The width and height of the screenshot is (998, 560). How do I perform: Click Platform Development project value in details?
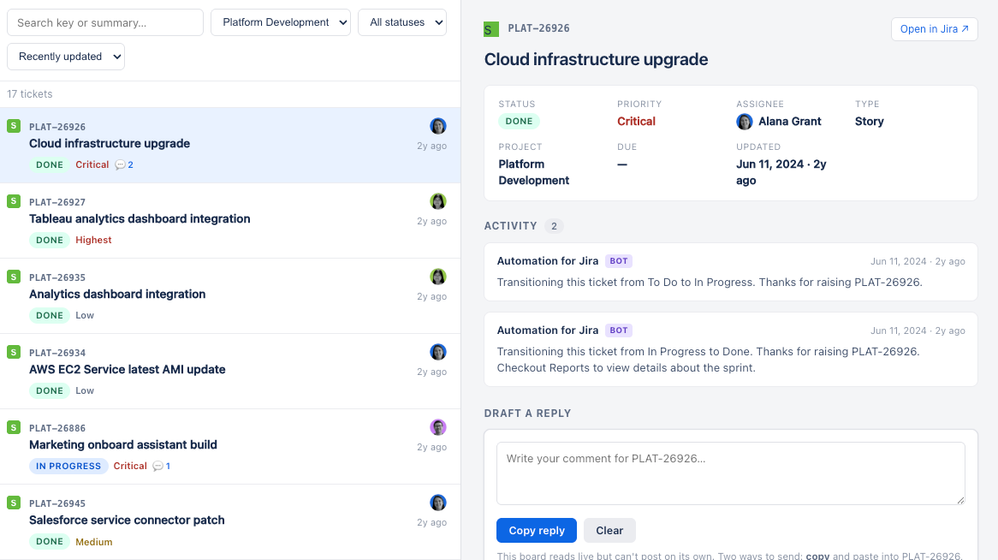point(533,172)
